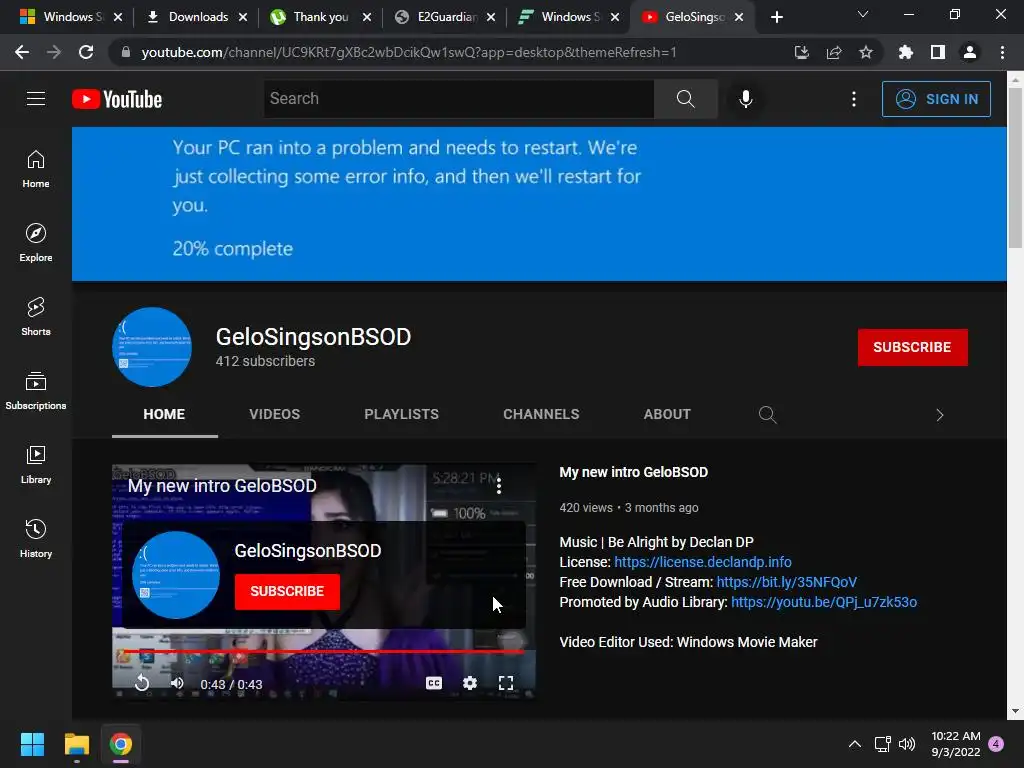Click the channel search magnifier icon
Screen dimensions: 1024x768
[767, 415]
